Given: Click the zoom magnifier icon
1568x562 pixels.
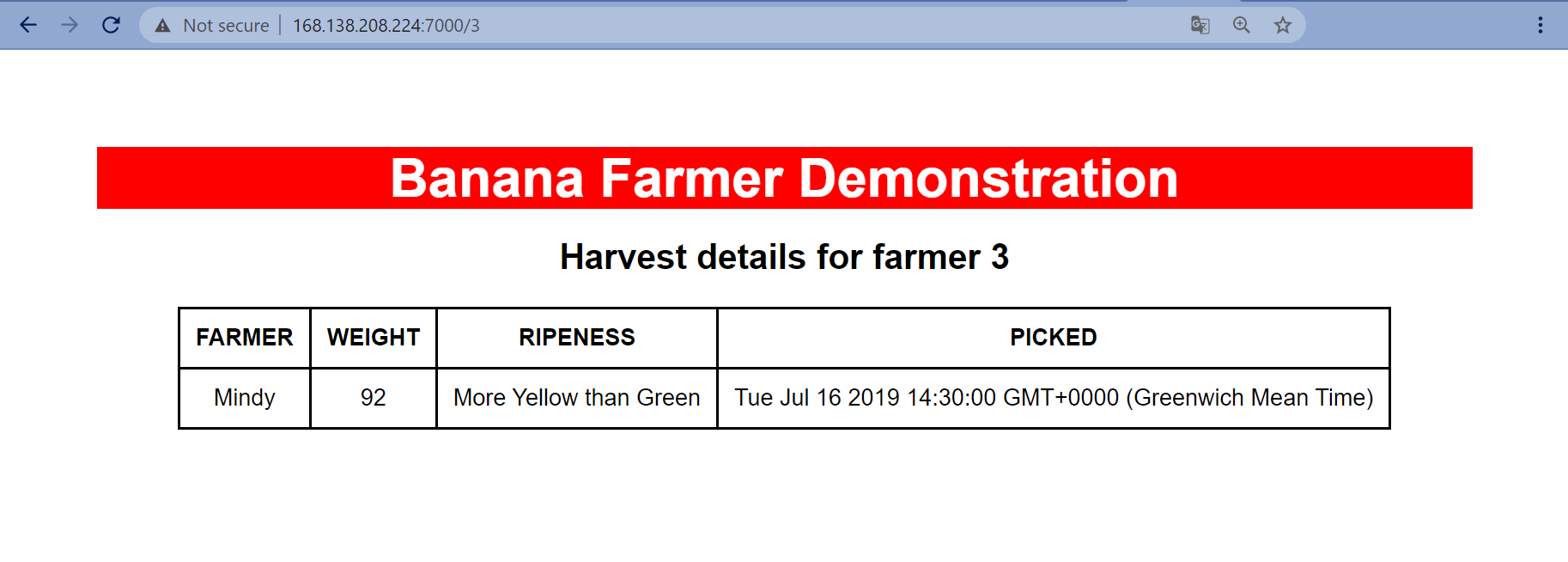Looking at the screenshot, I should 1241,25.
